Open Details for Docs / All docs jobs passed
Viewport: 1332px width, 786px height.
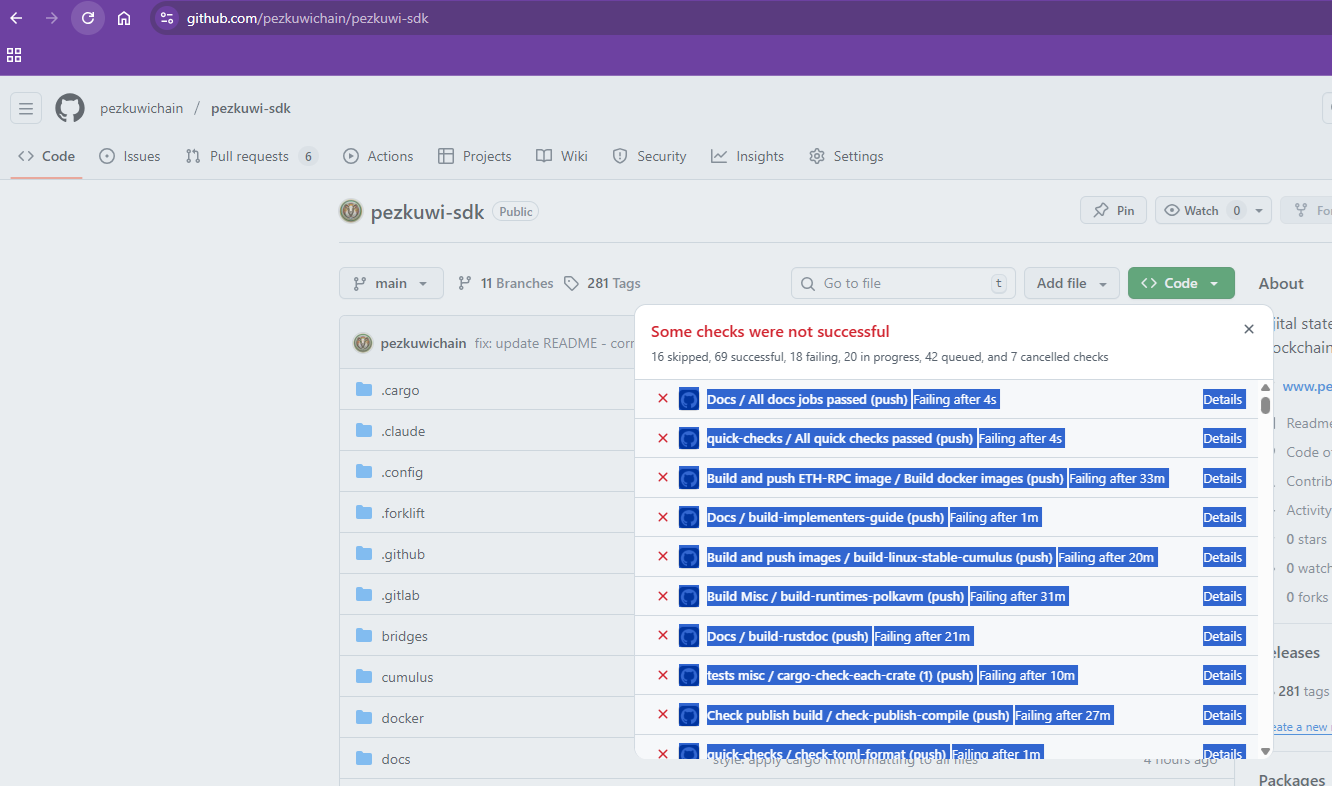click(x=1223, y=399)
